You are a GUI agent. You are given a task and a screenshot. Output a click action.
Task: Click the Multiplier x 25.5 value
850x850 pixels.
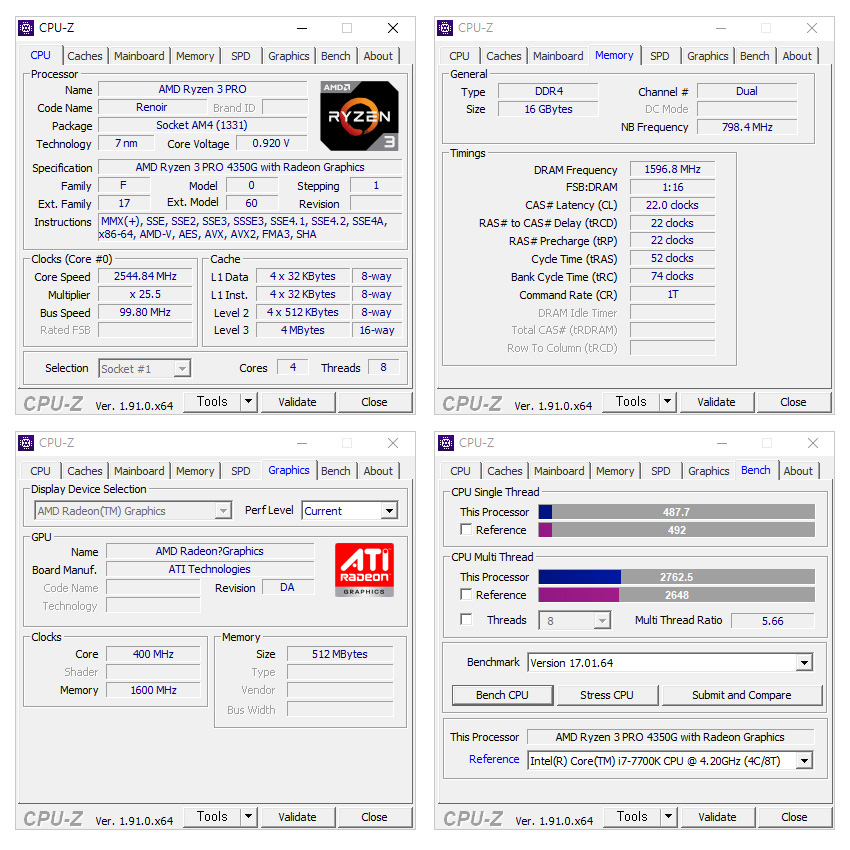(x=145, y=294)
